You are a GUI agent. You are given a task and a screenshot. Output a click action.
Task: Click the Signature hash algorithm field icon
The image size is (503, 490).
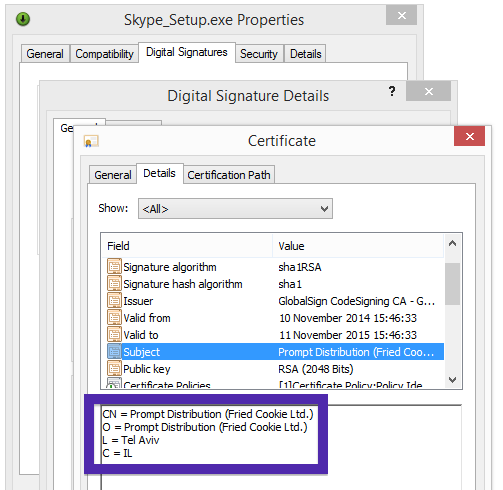click(114, 284)
